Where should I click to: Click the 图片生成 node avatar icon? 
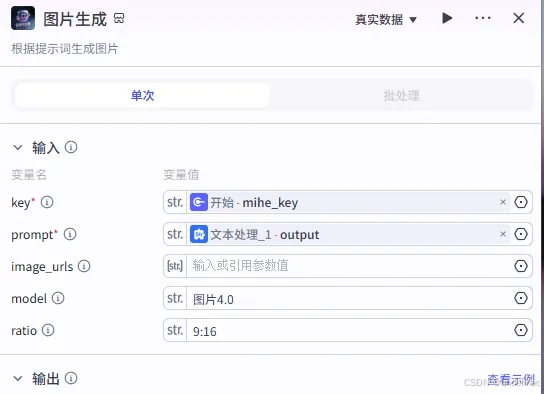click(23, 18)
